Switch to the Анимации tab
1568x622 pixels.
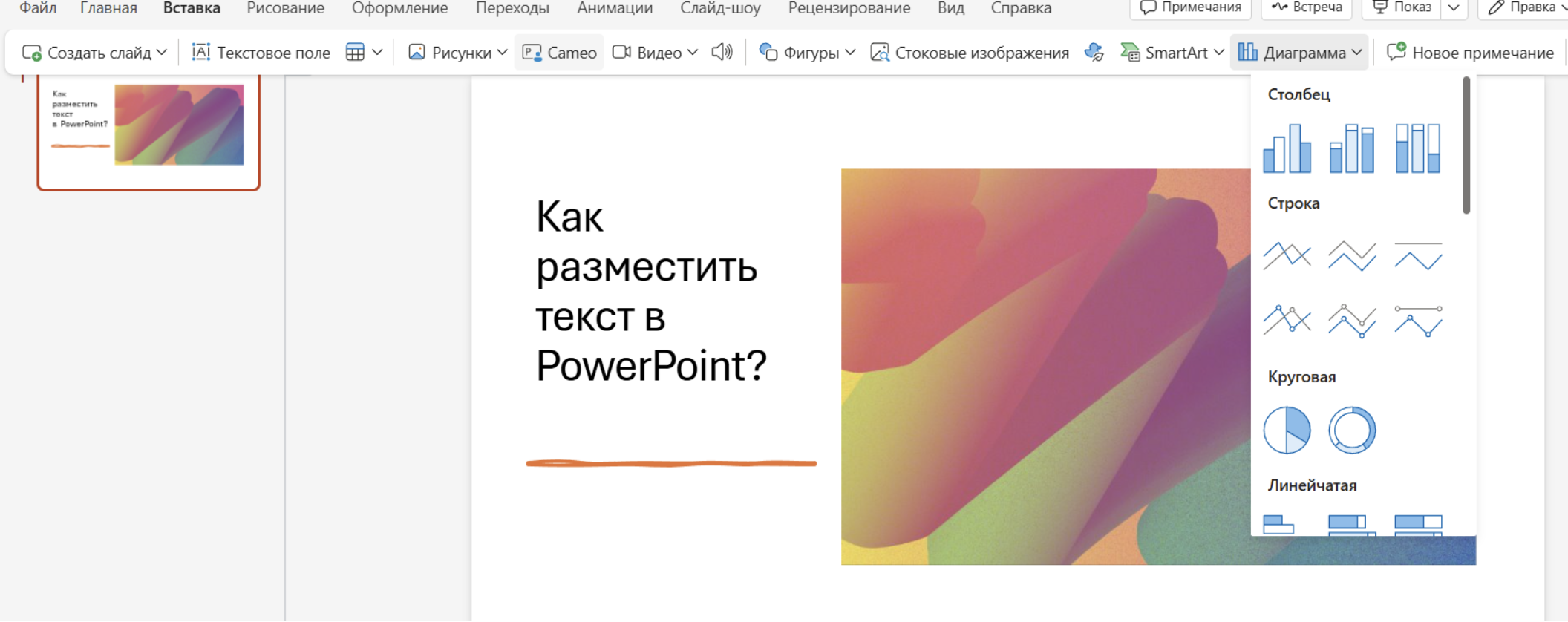pos(615,8)
